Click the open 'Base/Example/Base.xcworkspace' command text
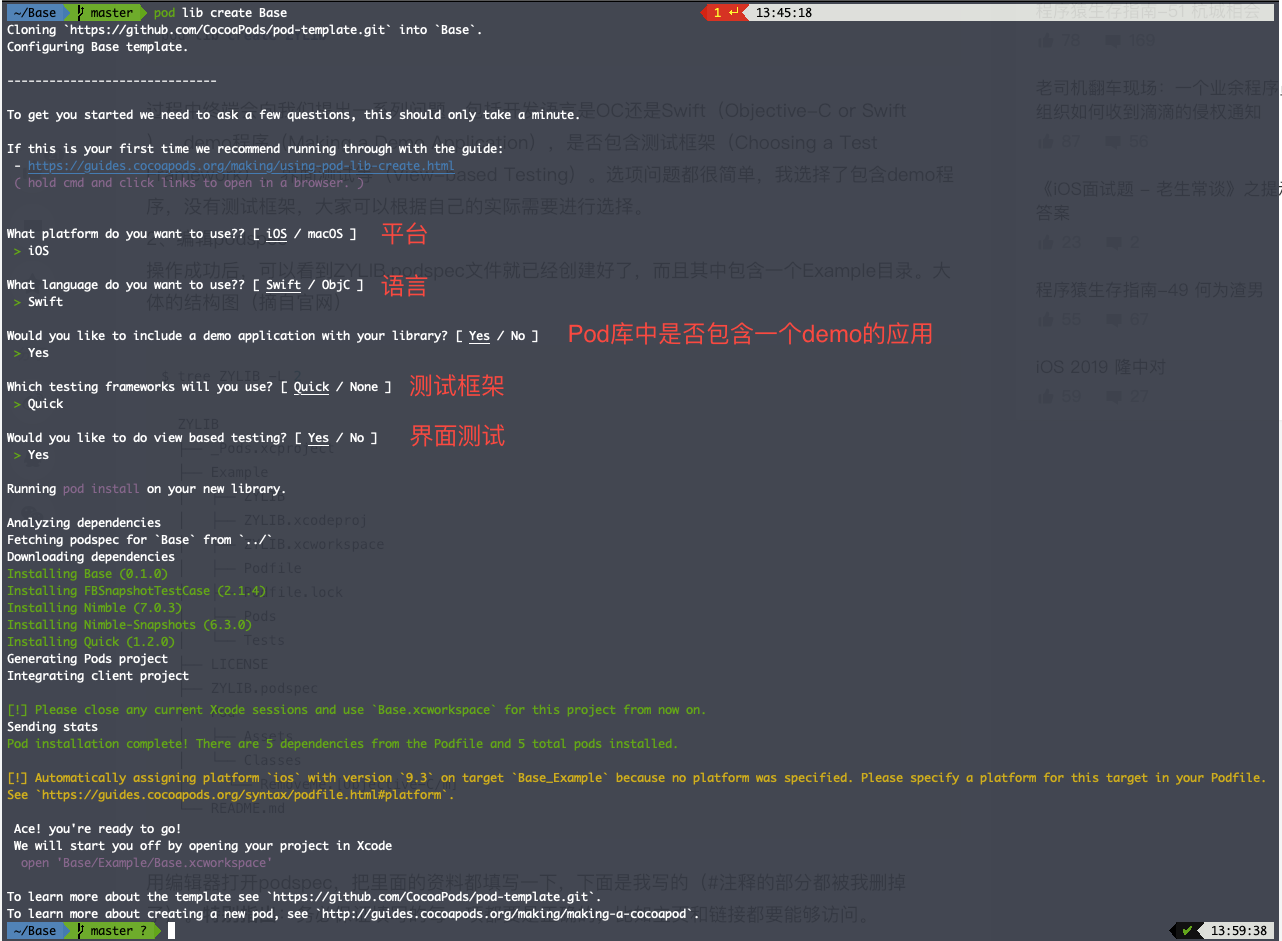 145,863
